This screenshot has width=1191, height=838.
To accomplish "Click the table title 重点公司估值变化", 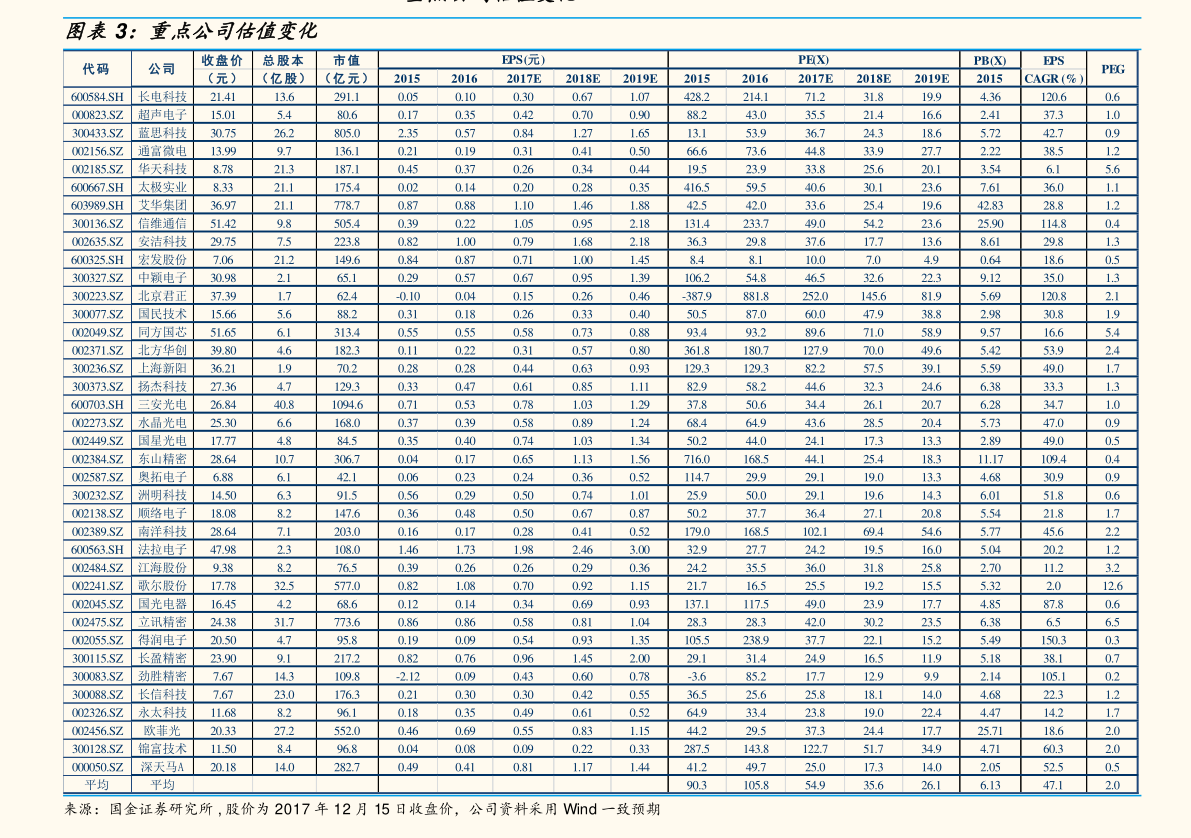I will click(x=234, y=31).
